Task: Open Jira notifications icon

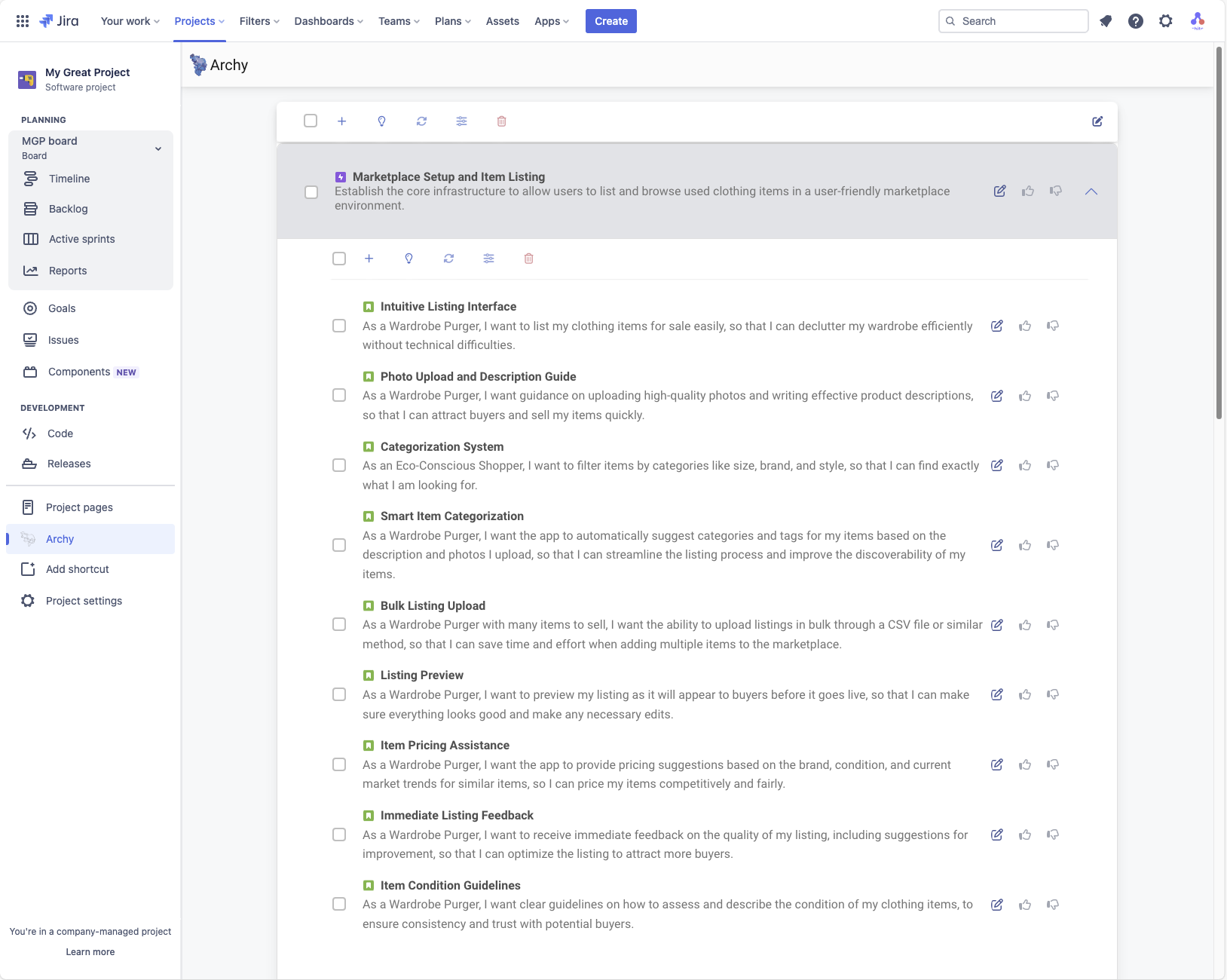Action: click(1106, 21)
